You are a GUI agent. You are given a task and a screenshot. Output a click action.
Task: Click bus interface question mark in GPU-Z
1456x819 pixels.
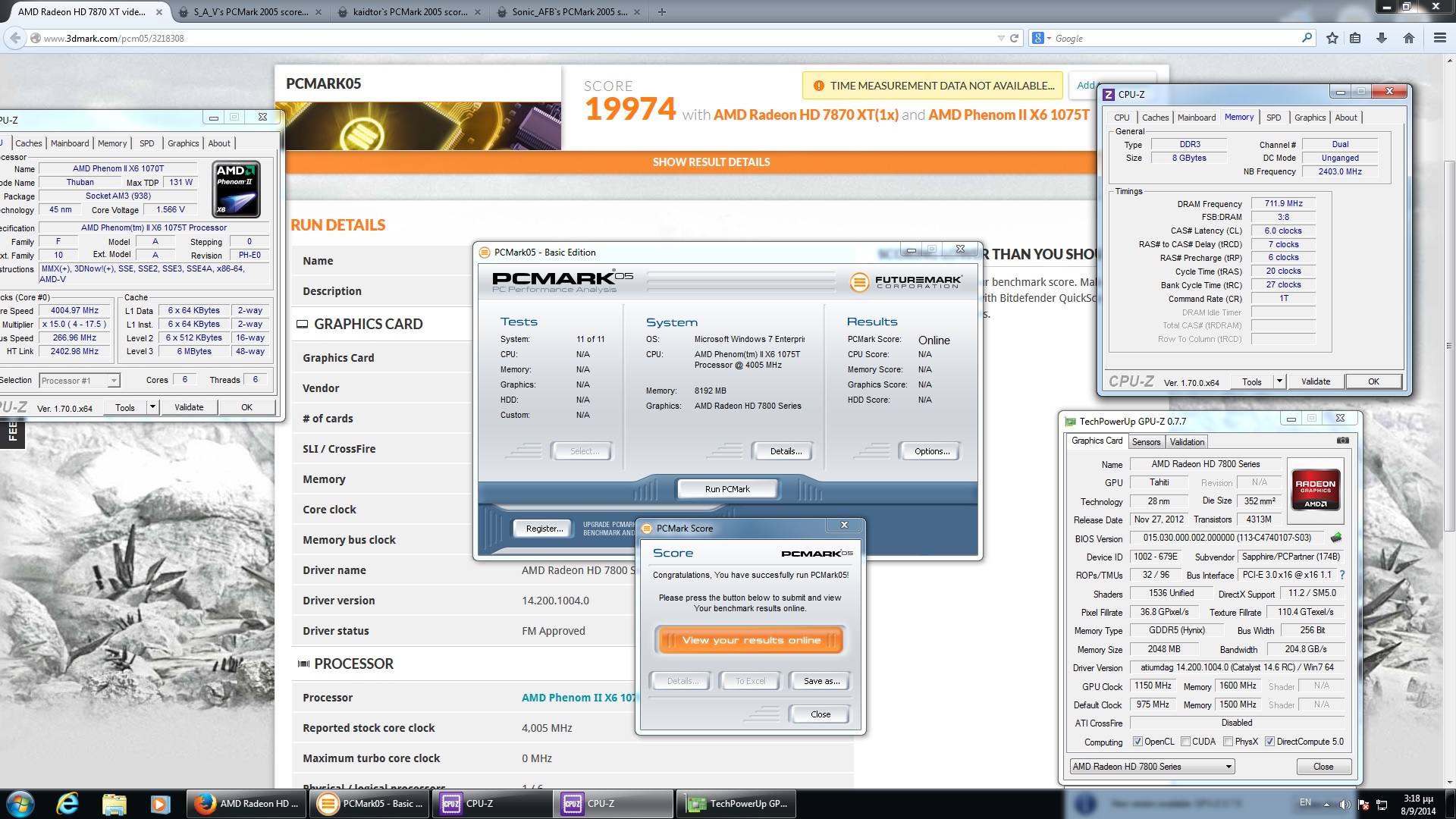click(1341, 575)
